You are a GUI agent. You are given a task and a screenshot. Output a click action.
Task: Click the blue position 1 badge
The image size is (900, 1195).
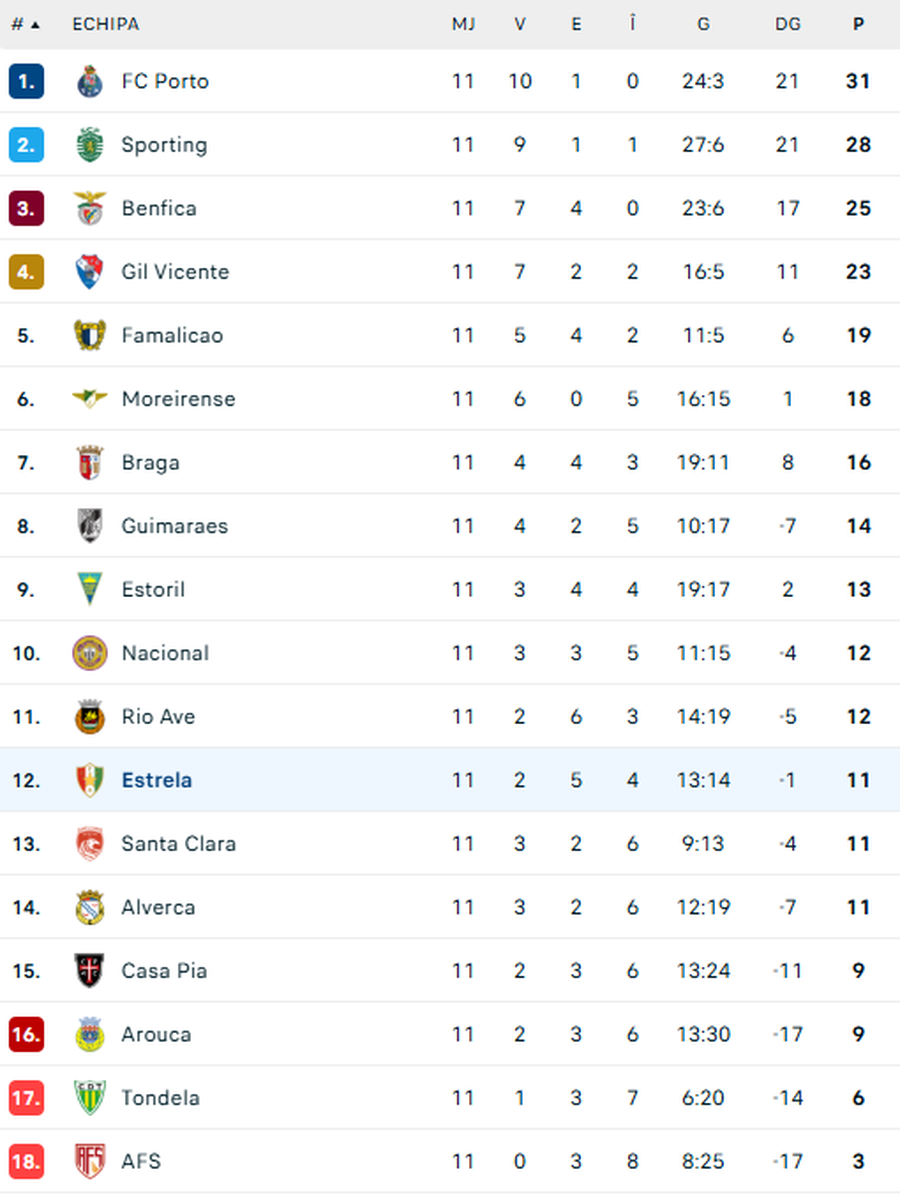point(26,81)
